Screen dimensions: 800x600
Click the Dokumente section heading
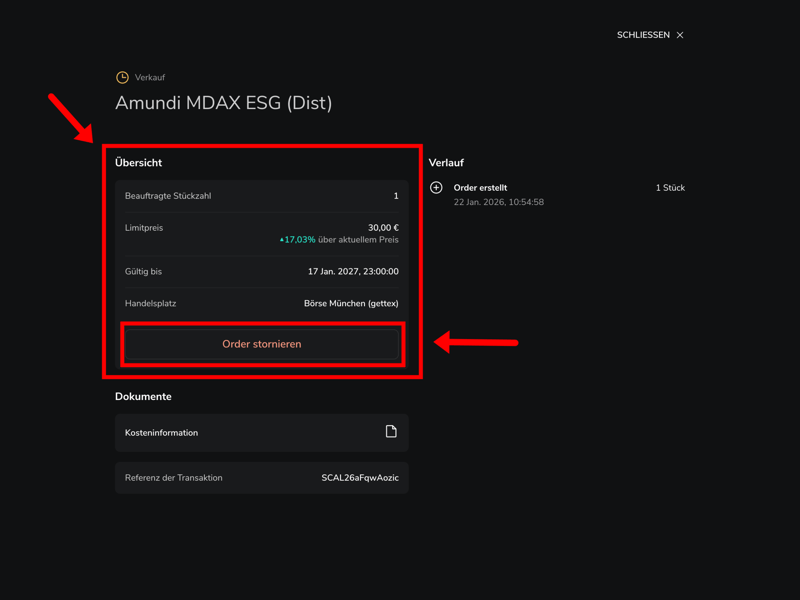143,397
